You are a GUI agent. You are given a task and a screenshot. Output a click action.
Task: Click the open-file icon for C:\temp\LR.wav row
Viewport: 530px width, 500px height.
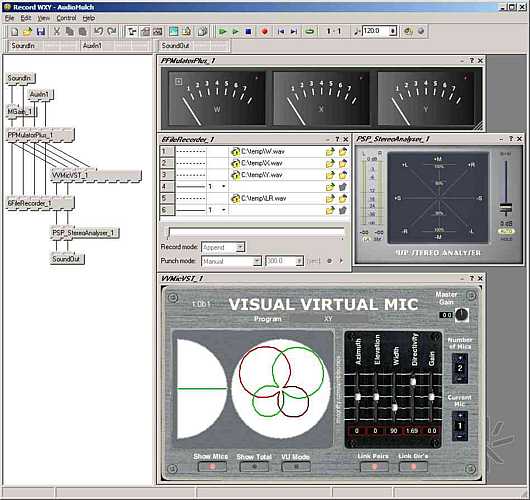coord(330,198)
